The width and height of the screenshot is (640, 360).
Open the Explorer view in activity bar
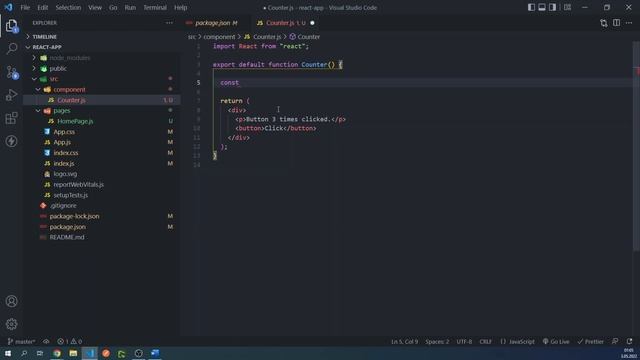click(x=11, y=26)
